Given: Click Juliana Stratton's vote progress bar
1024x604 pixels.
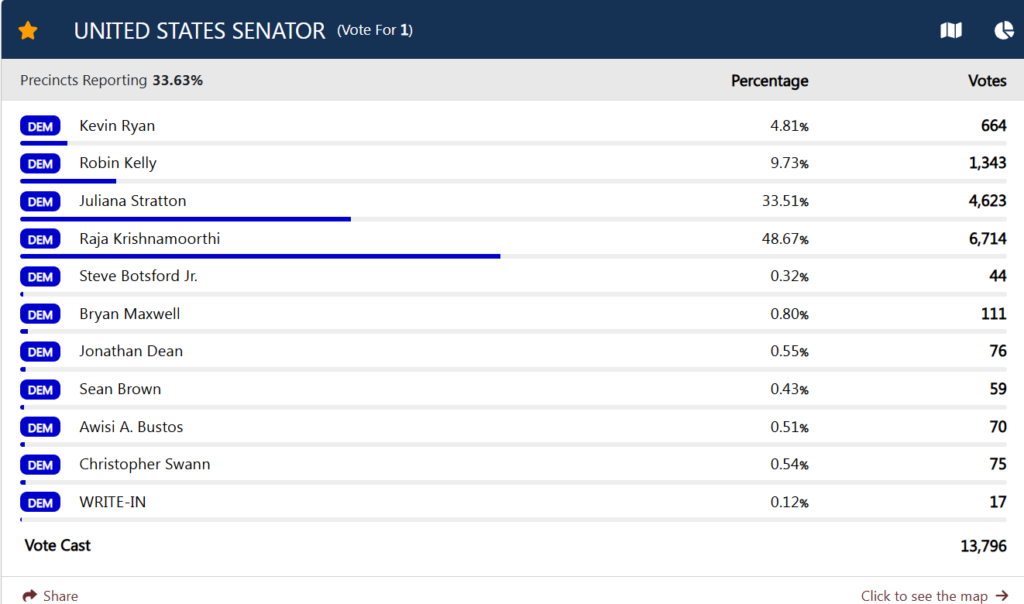Looking at the screenshot, I should (x=186, y=218).
